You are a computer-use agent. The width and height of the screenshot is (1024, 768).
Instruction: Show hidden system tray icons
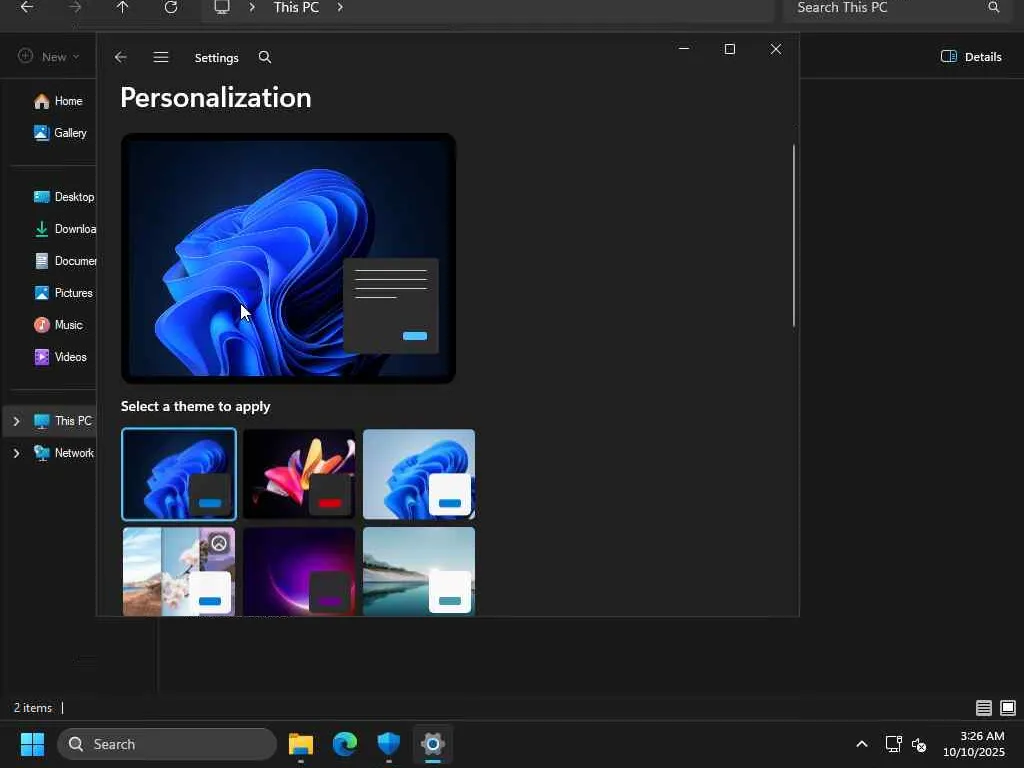point(861,744)
